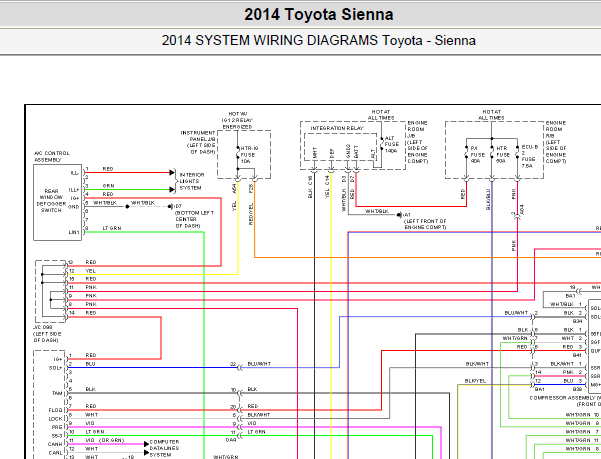Click the 'A/C CONTROL ASSEMBLY' label
Image resolution: width=601 pixels, height=459 pixels.
[52, 156]
